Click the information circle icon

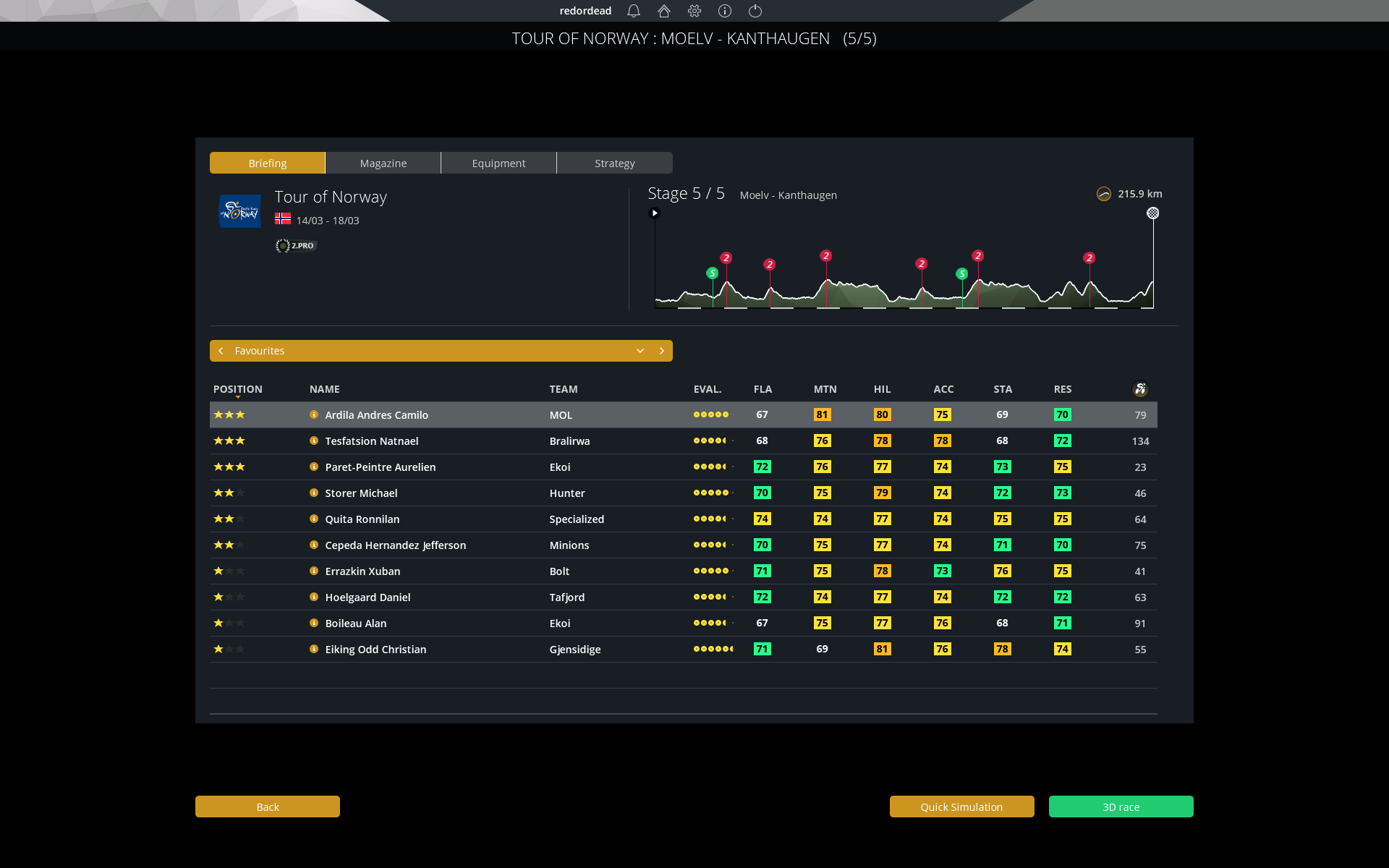point(725,11)
